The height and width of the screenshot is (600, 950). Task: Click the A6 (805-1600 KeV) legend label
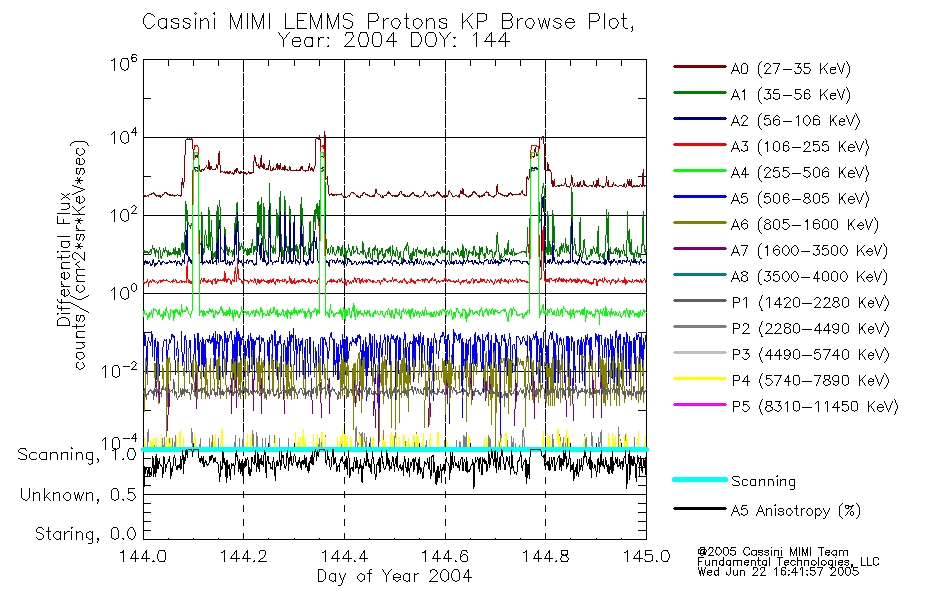click(x=805, y=225)
